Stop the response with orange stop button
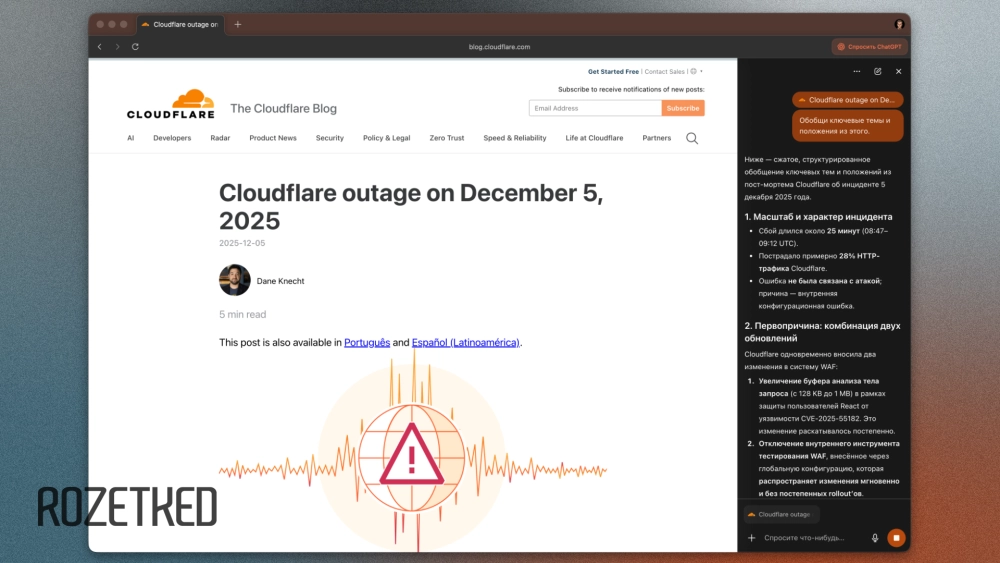 pos(896,538)
